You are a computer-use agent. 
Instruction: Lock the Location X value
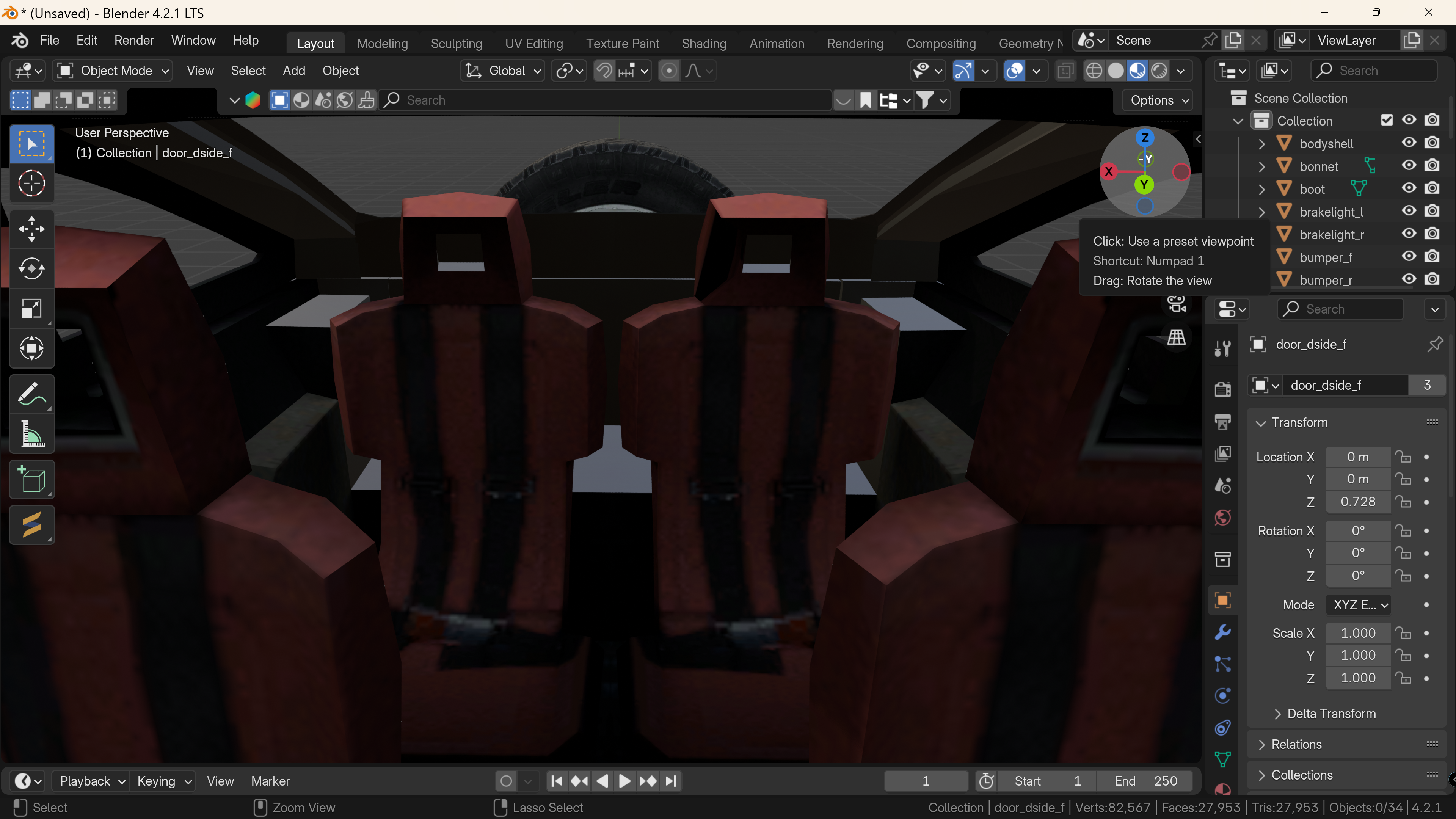pyautogui.click(x=1403, y=457)
